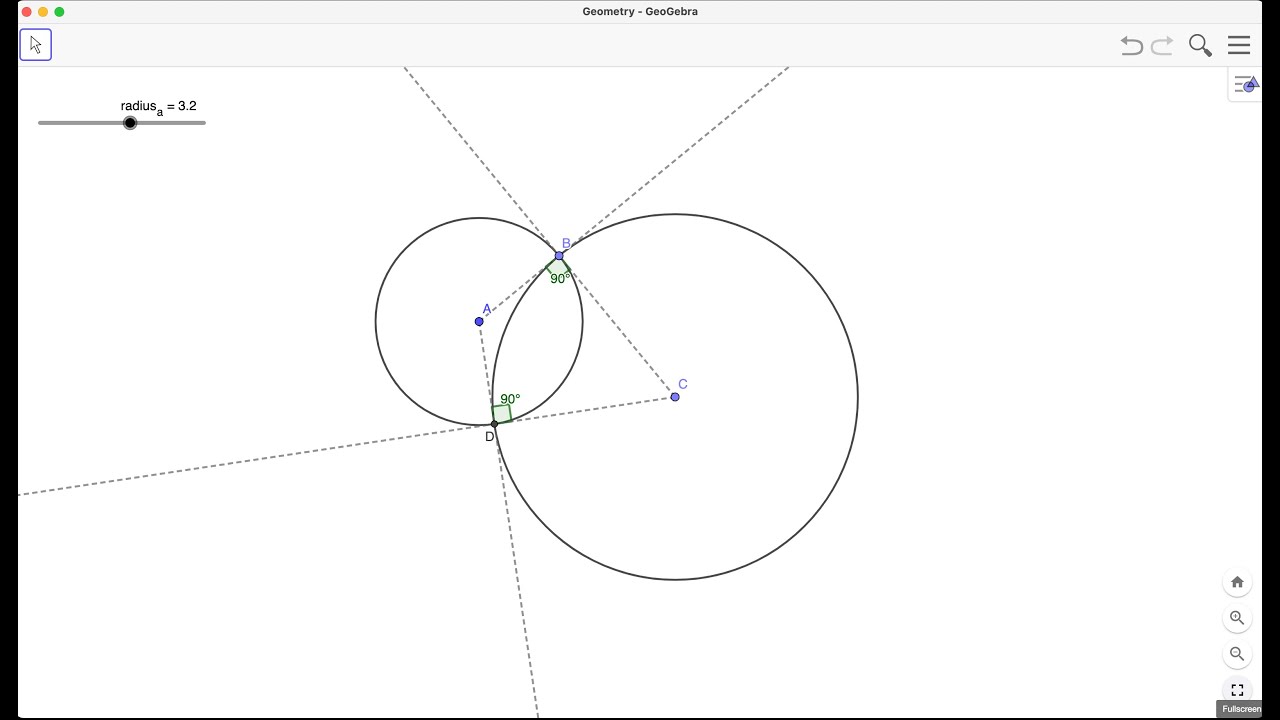
Task: Click the Undo arrow
Action: click(1131, 45)
